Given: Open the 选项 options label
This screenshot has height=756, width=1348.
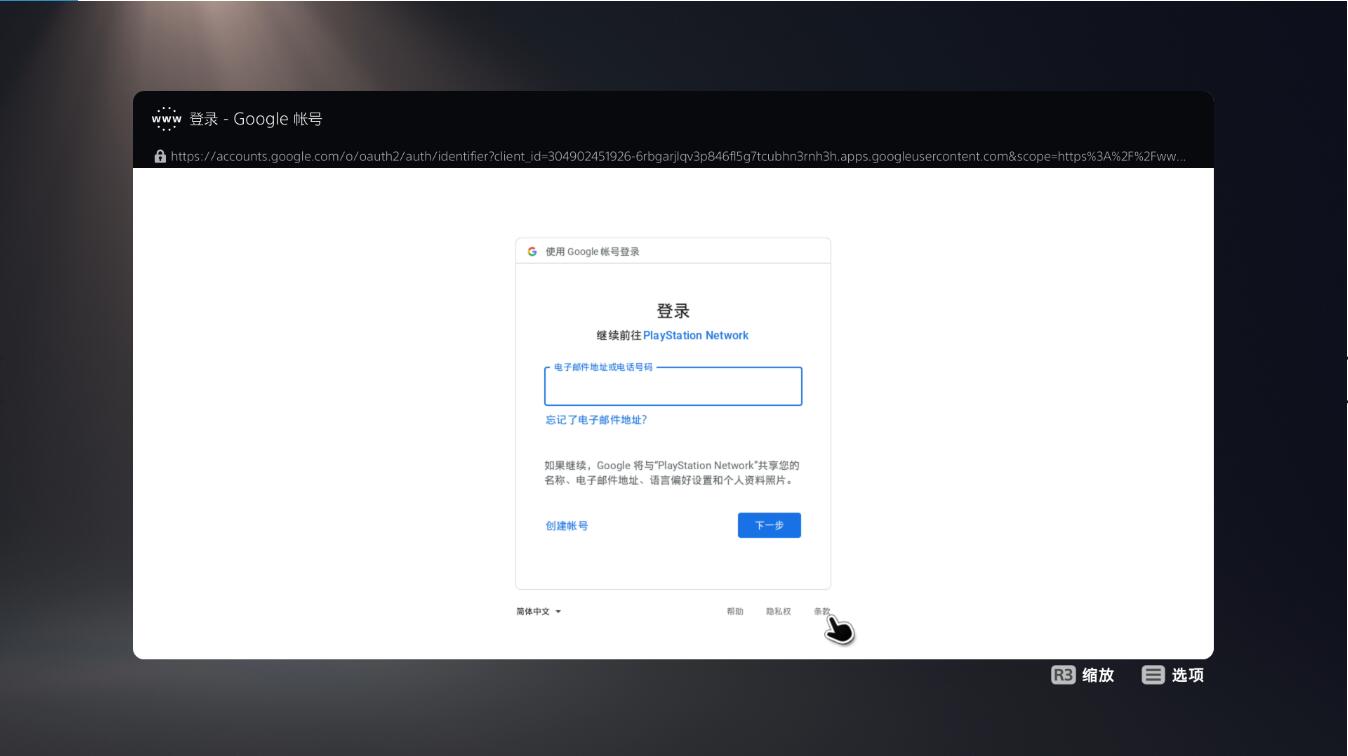Looking at the screenshot, I should click(x=1188, y=675).
